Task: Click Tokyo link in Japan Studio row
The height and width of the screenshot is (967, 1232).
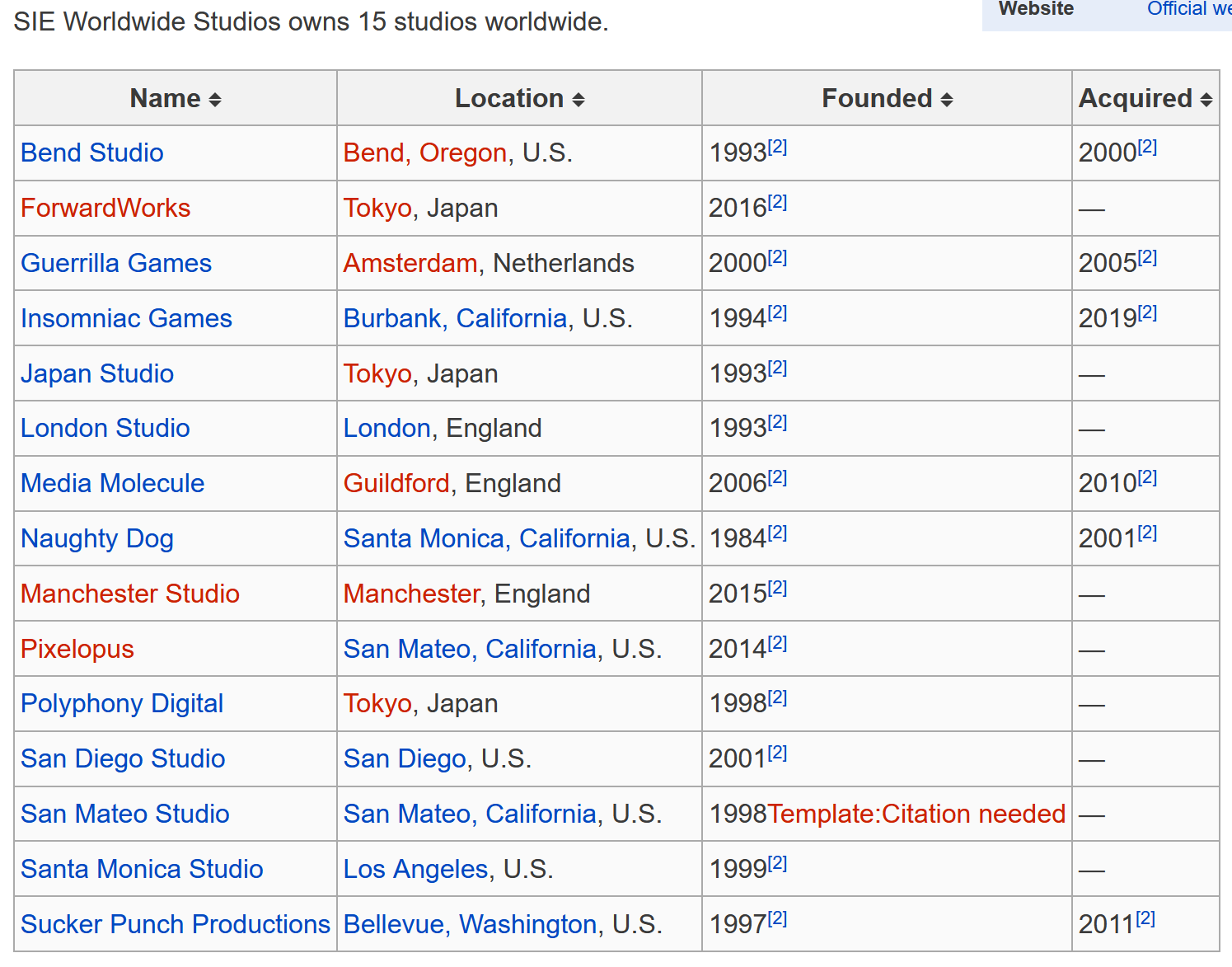Action: click(x=377, y=373)
